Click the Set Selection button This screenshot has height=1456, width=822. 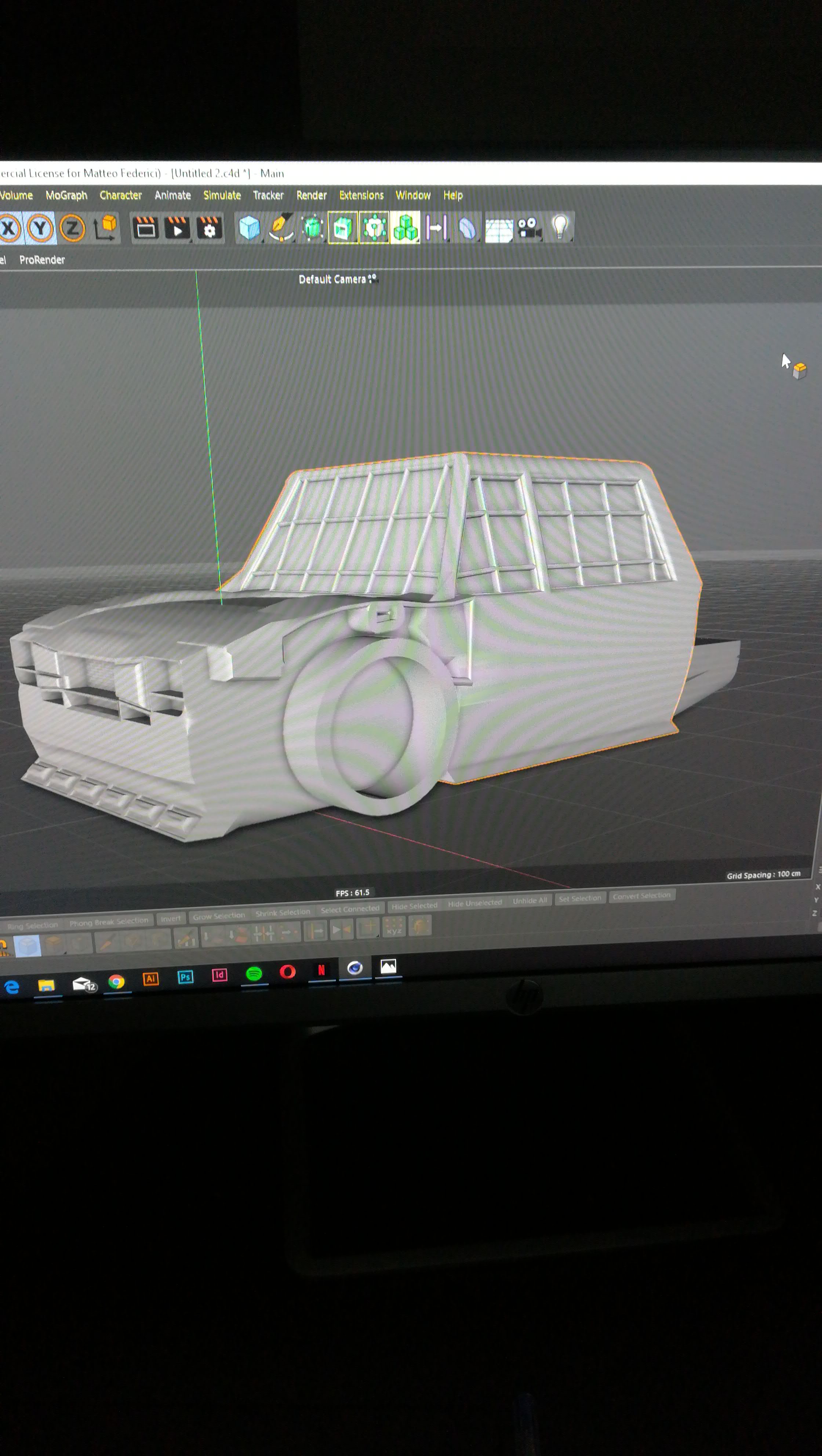[x=579, y=898]
